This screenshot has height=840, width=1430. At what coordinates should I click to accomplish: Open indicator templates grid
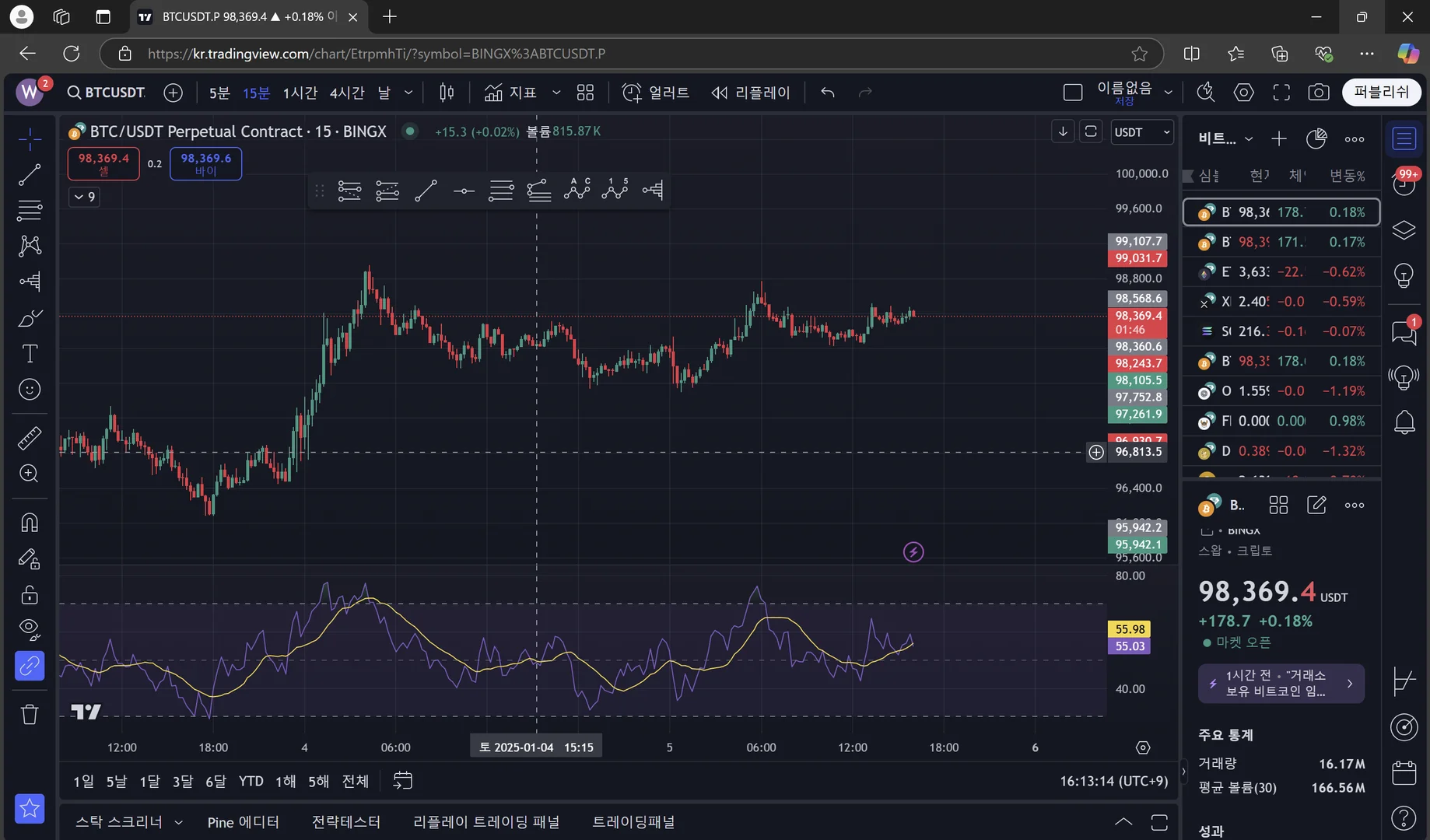tap(585, 93)
